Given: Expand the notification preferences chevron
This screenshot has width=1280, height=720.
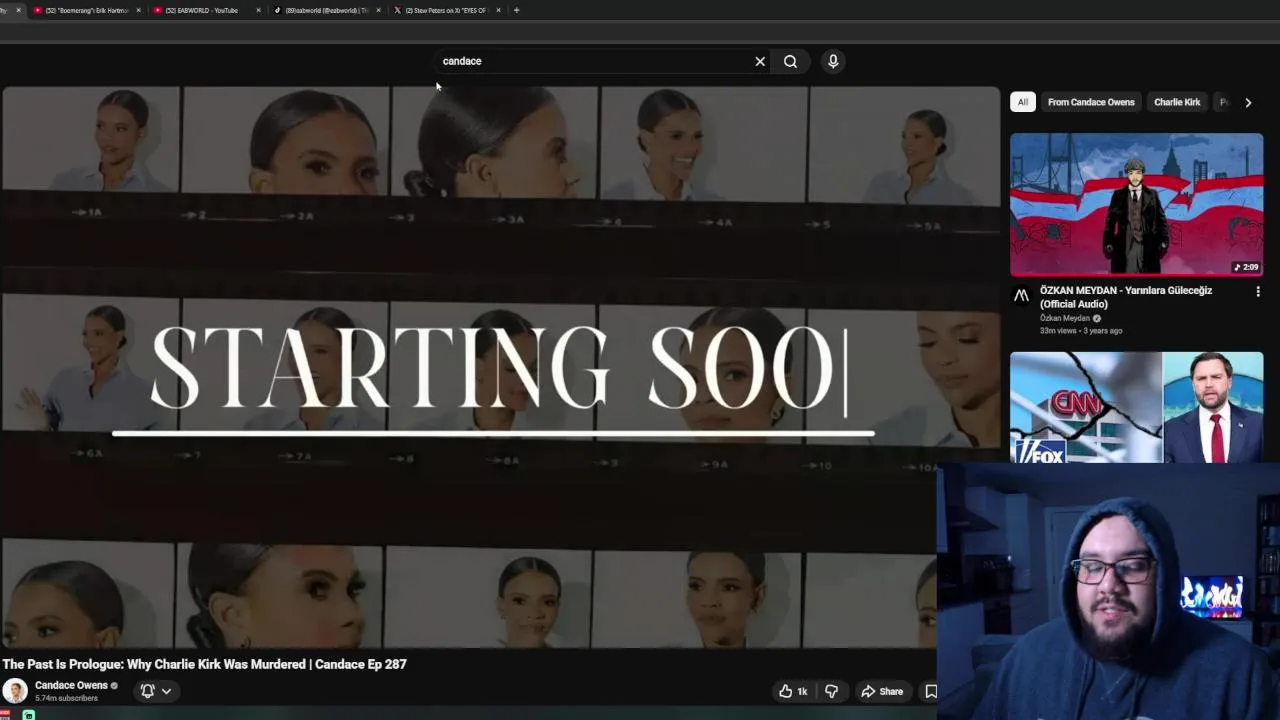Looking at the screenshot, I should click(x=166, y=691).
